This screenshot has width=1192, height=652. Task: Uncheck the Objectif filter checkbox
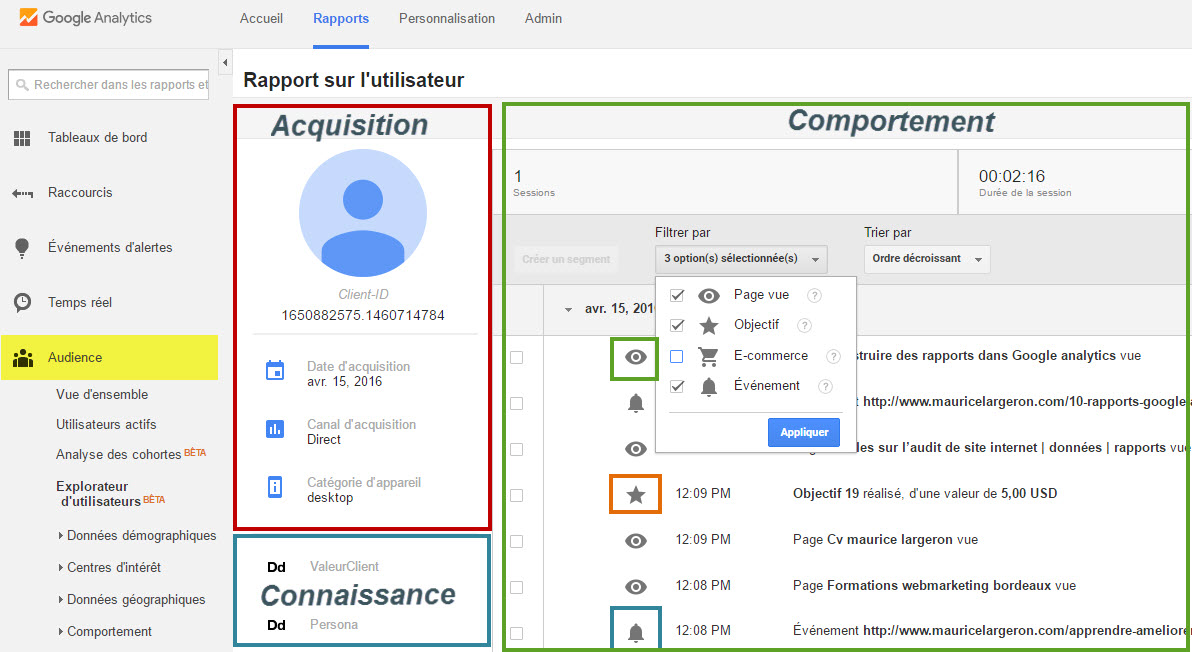tap(677, 325)
